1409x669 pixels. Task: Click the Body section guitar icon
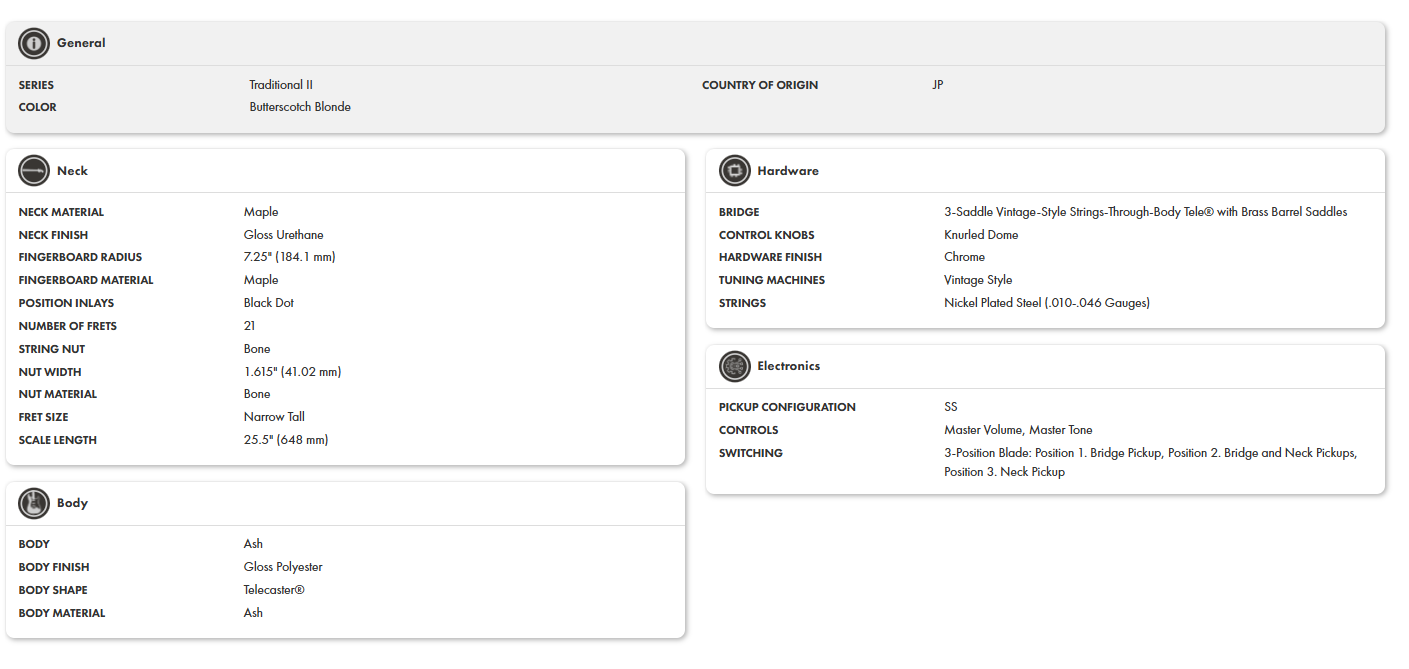point(34,503)
